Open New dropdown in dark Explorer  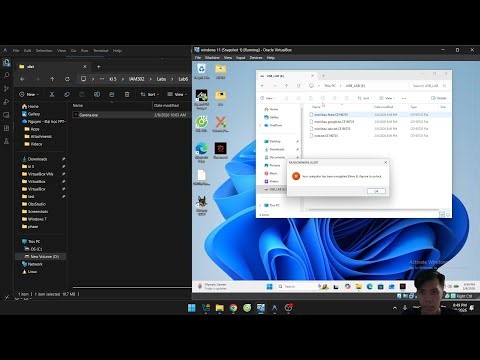point(29,94)
